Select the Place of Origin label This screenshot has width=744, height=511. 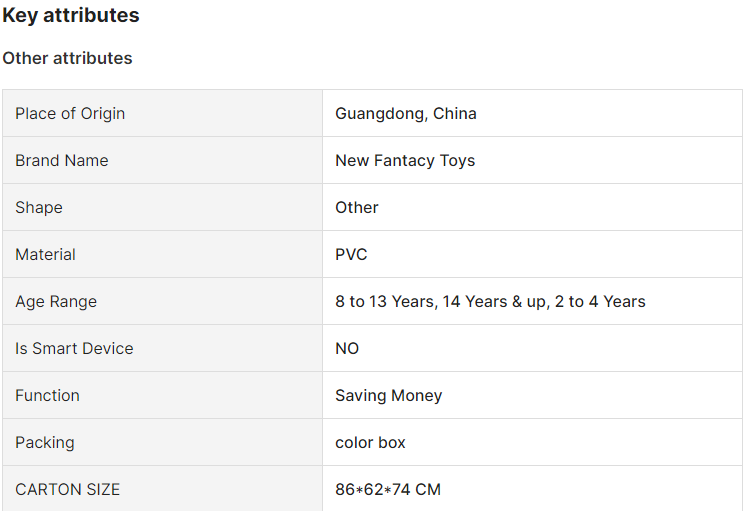(70, 114)
